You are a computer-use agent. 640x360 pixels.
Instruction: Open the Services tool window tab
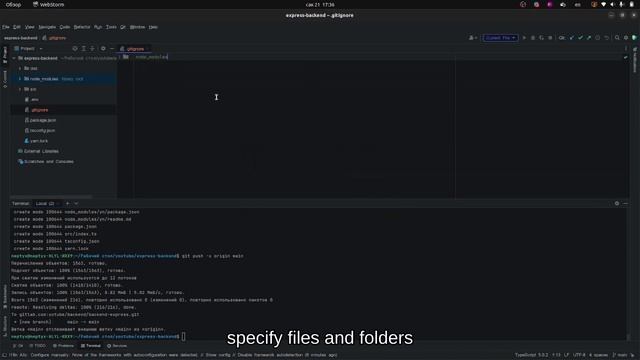pos(117,346)
